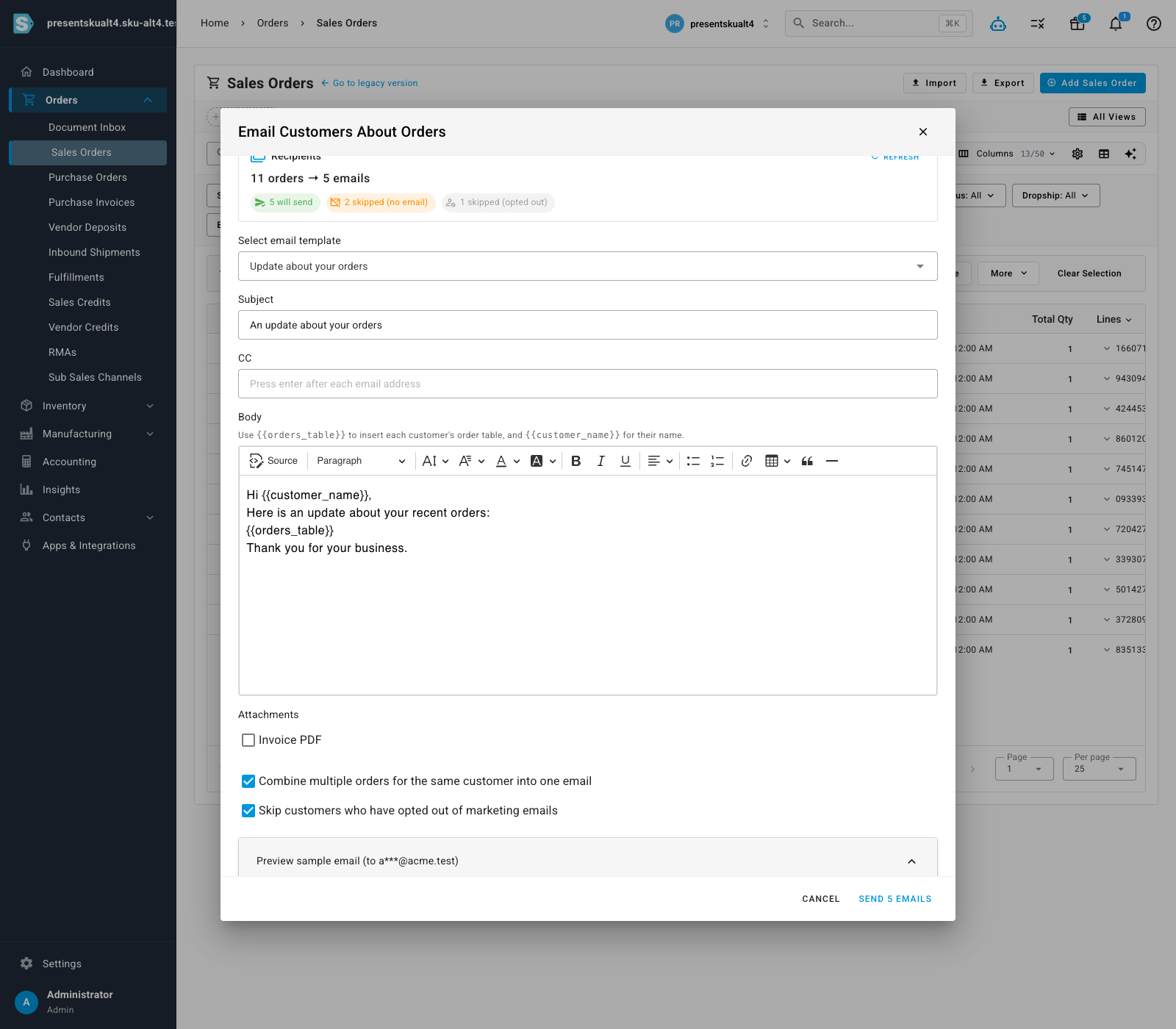Open the Dropship: All filter dropdown

(x=1055, y=196)
